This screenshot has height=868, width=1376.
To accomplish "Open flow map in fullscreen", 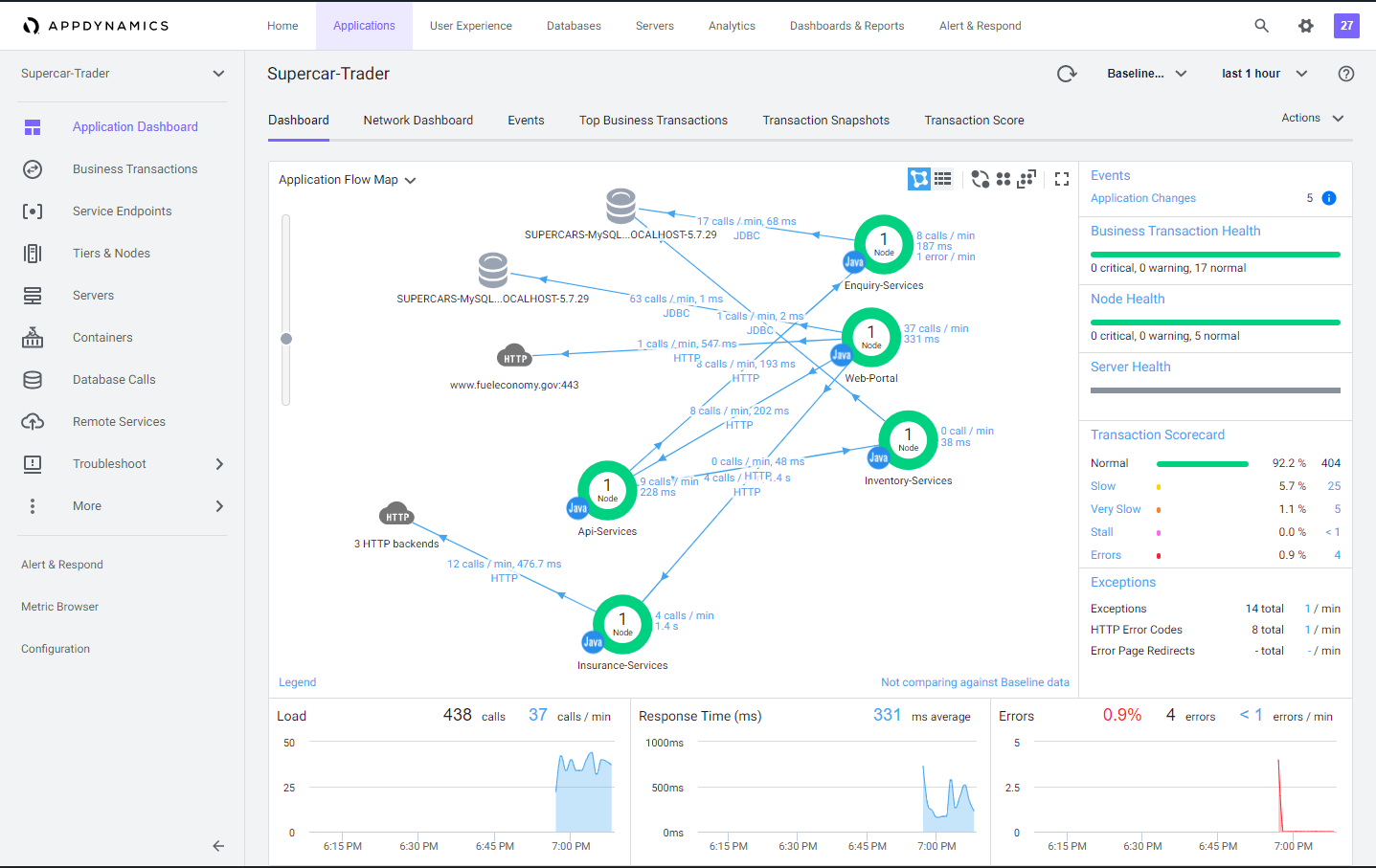I will [1062, 179].
